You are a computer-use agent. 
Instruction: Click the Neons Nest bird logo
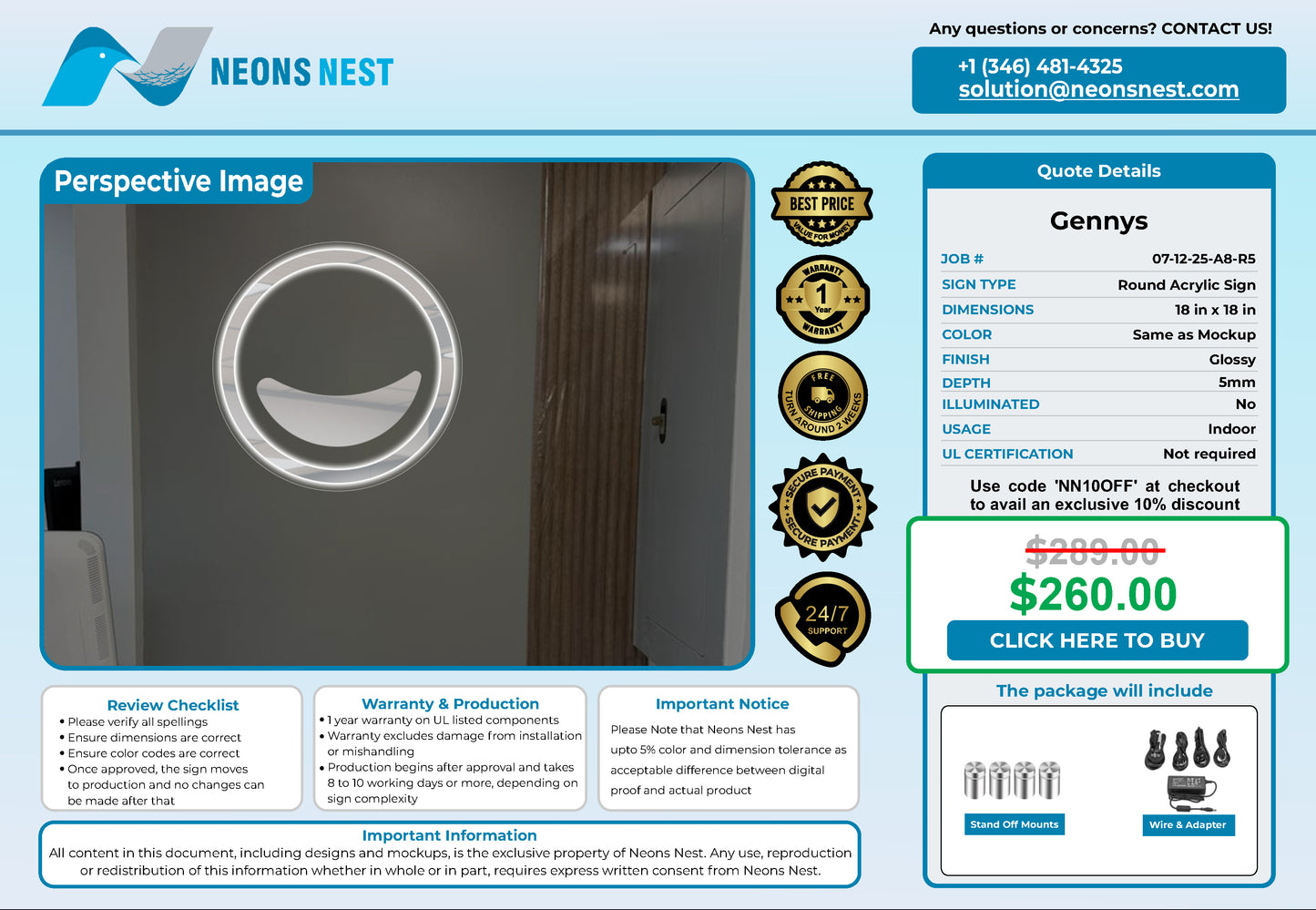tap(128, 66)
